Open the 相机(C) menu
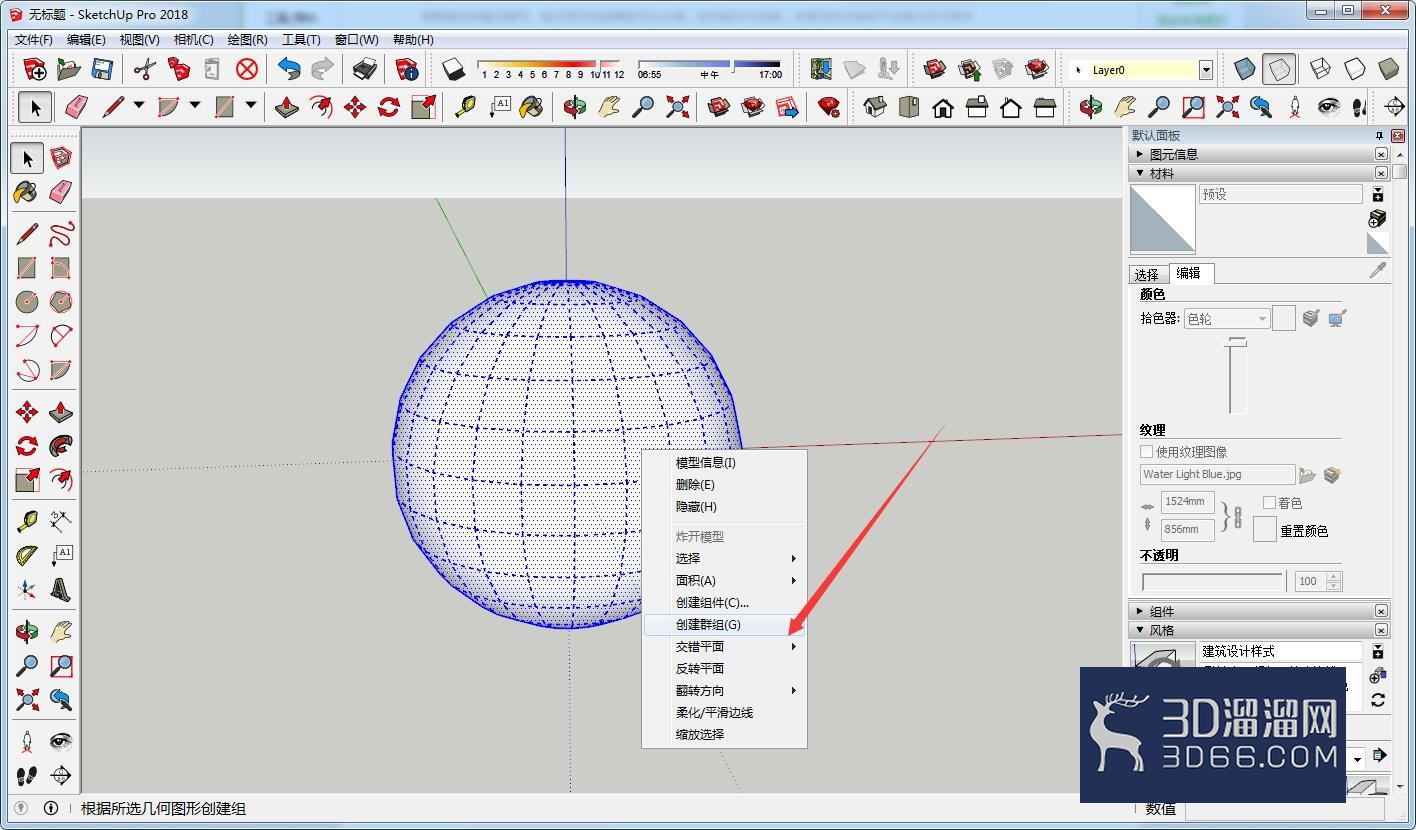The height and width of the screenshot is (830, 1416). coord(194,39)
